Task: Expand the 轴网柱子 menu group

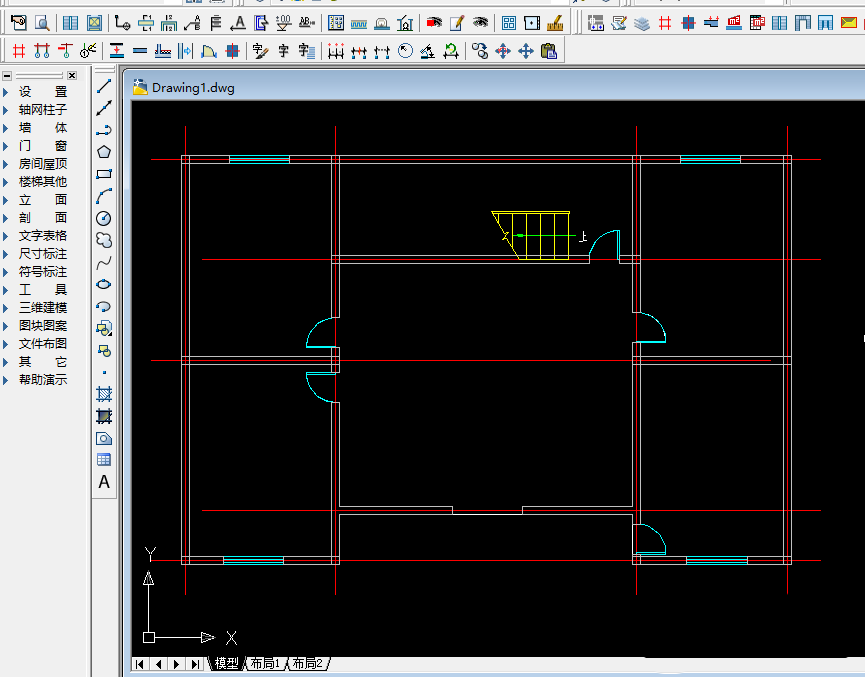Action: (x=42, y=110)
